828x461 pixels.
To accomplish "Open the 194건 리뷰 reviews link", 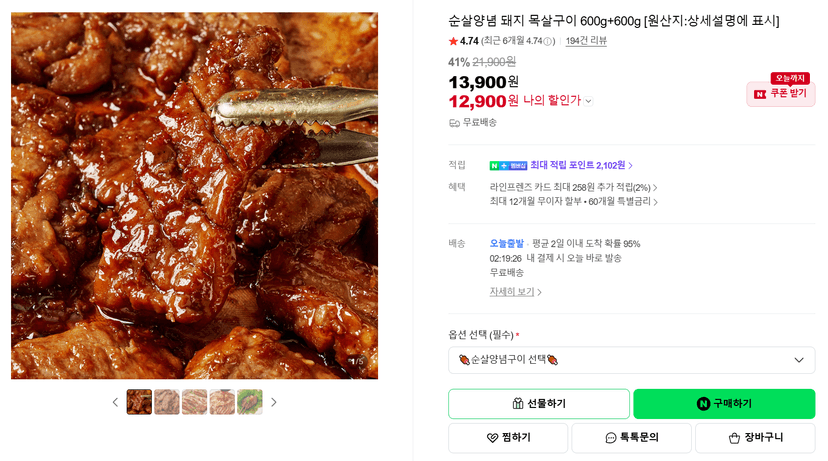I will pyautogui.click(x=586, y=41).
